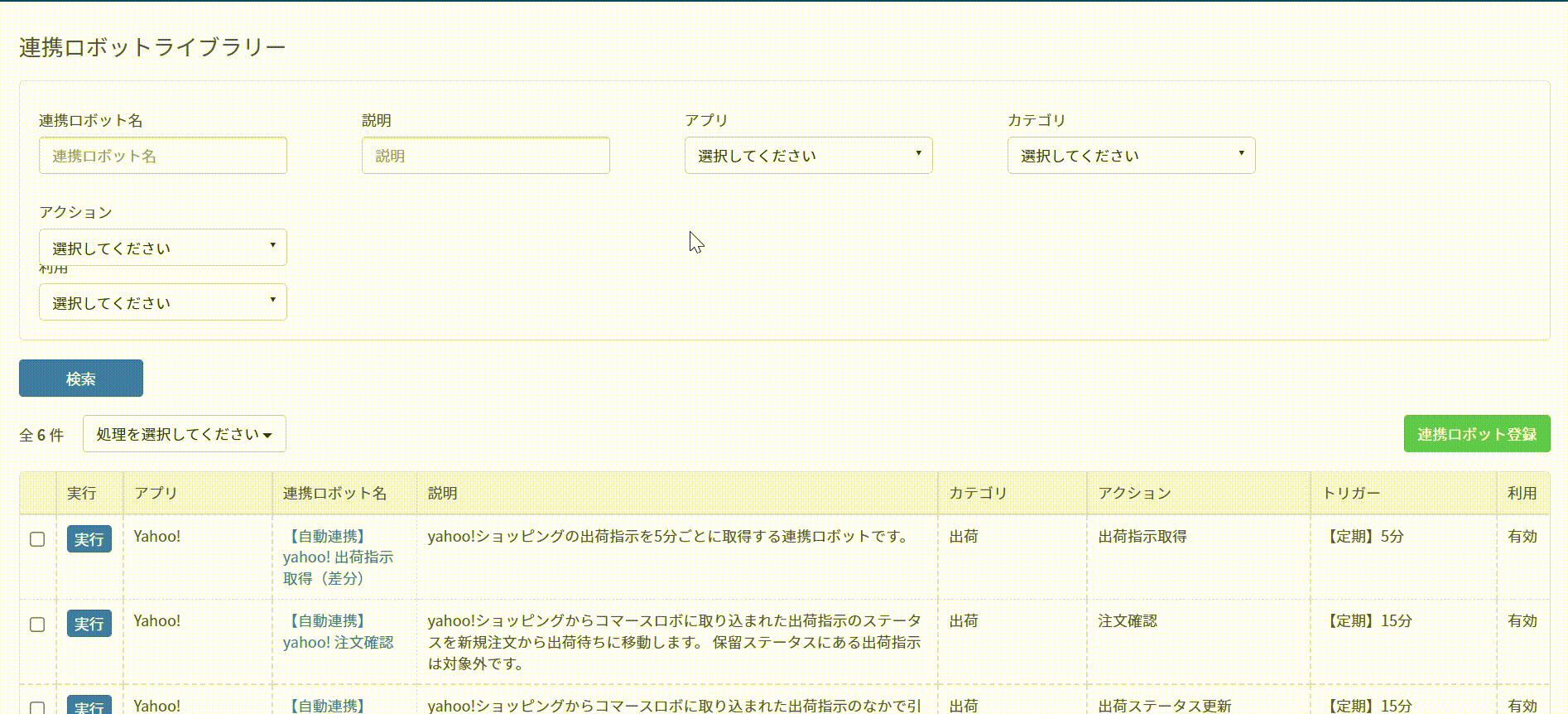Image resolution: width=1568 pixels, height=714 pixels.
Task: Check the checkbox for yahoo! 注文確認 row
Action: (37, 625)
